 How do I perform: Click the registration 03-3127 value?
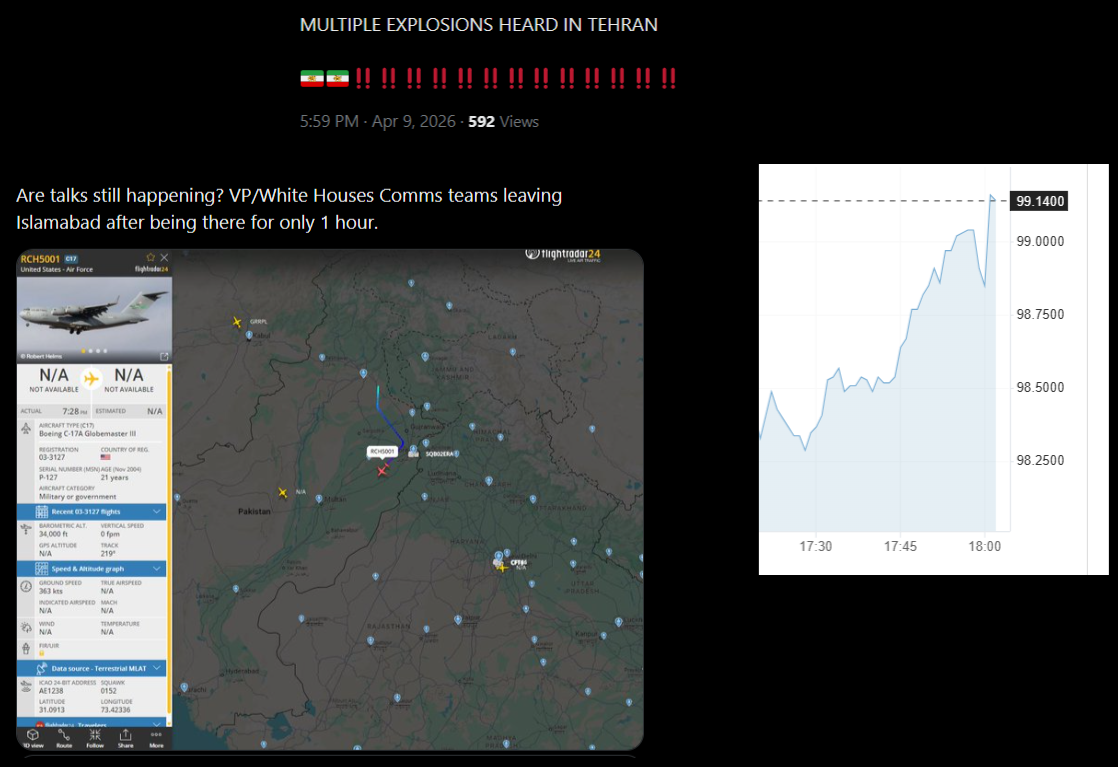pyautogui.click(x=52, y=457)
